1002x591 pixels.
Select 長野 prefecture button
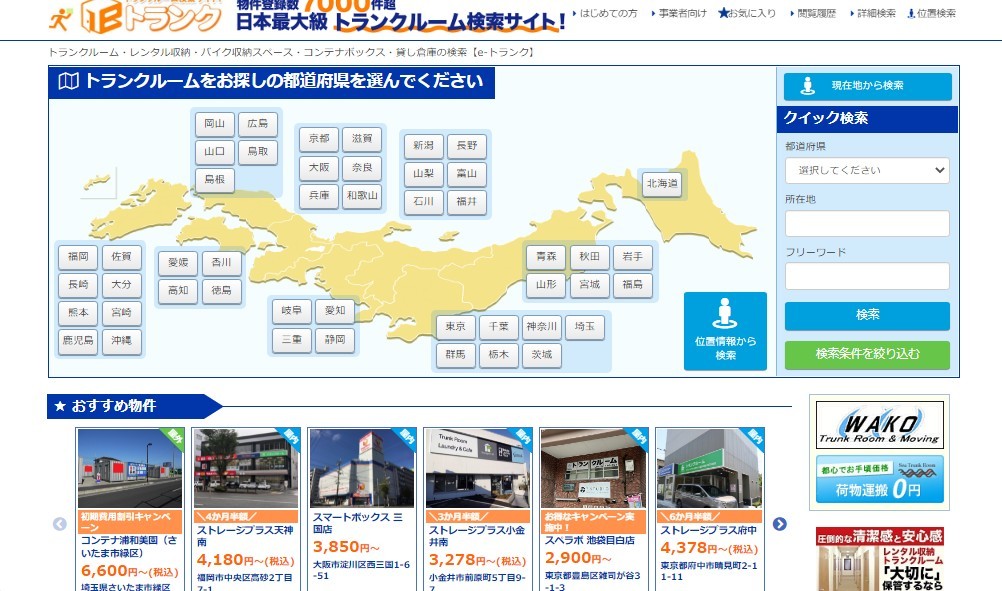click(466, 146)
